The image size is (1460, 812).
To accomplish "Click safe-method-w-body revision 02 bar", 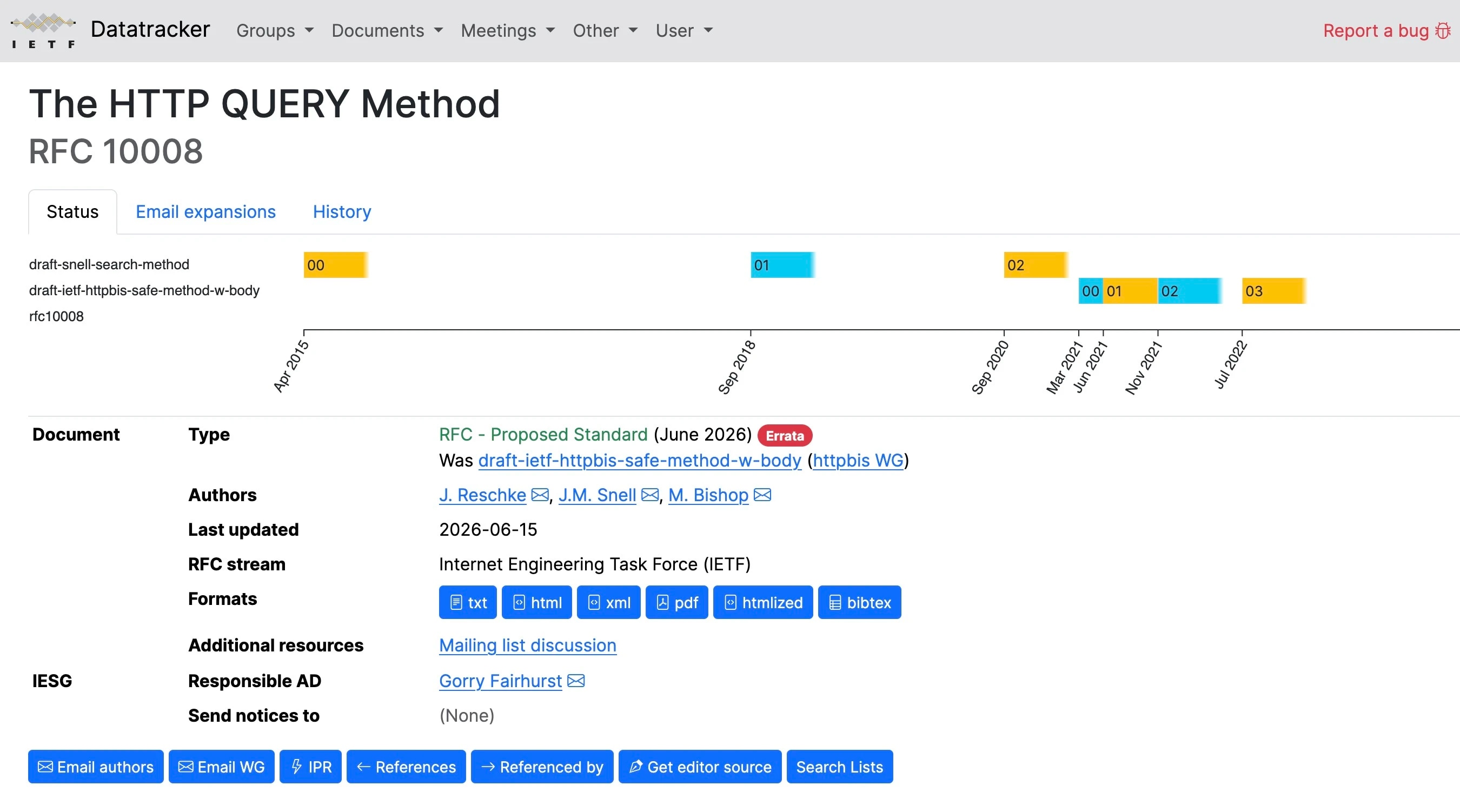I will click(x=1190, y=291).
